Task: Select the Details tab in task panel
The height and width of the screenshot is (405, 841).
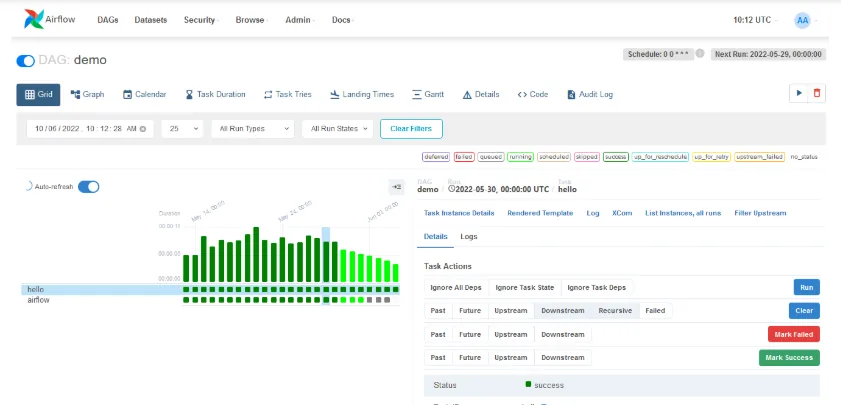Action: point(436,237)
